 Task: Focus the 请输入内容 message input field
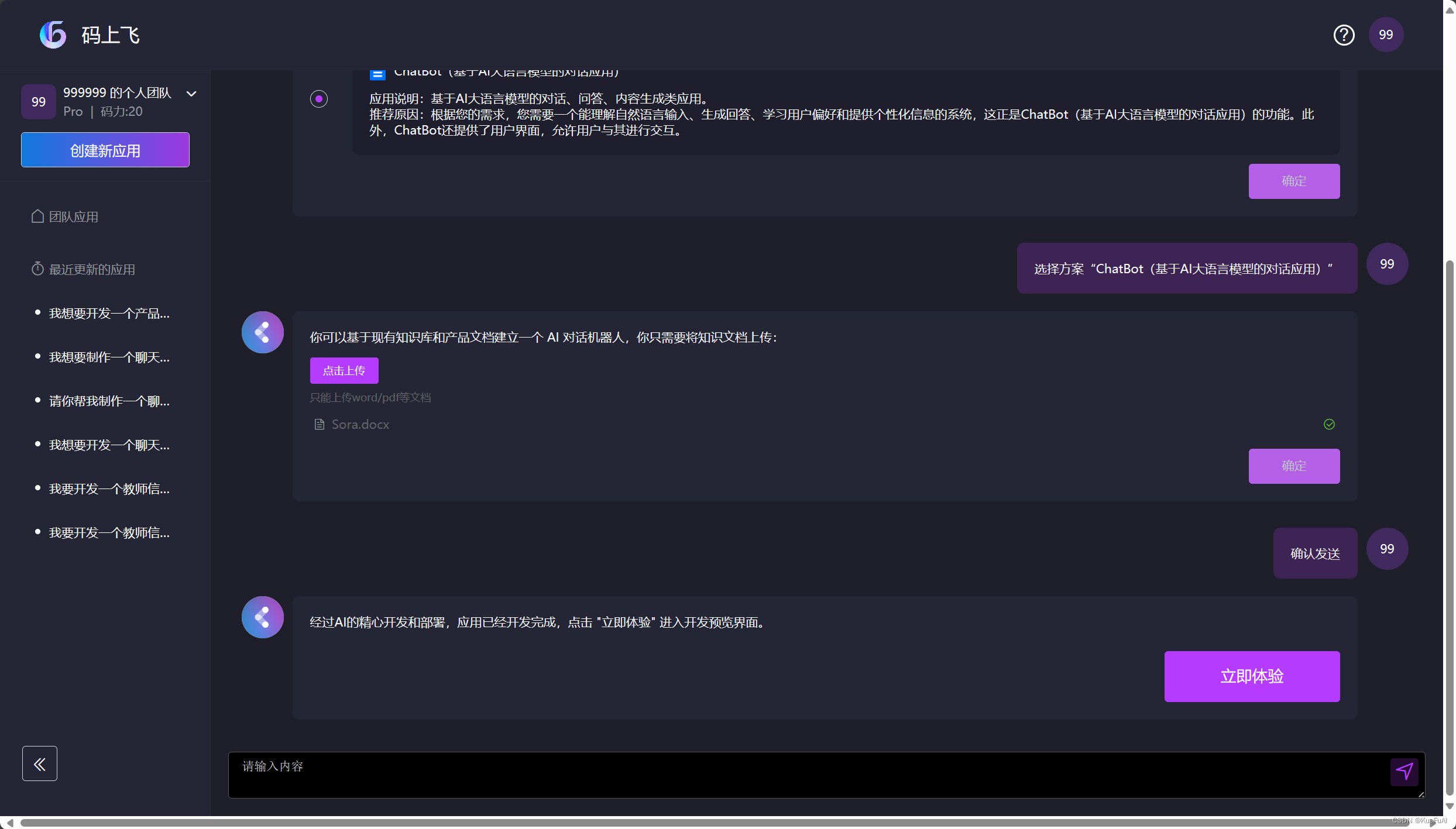(808, 775)
